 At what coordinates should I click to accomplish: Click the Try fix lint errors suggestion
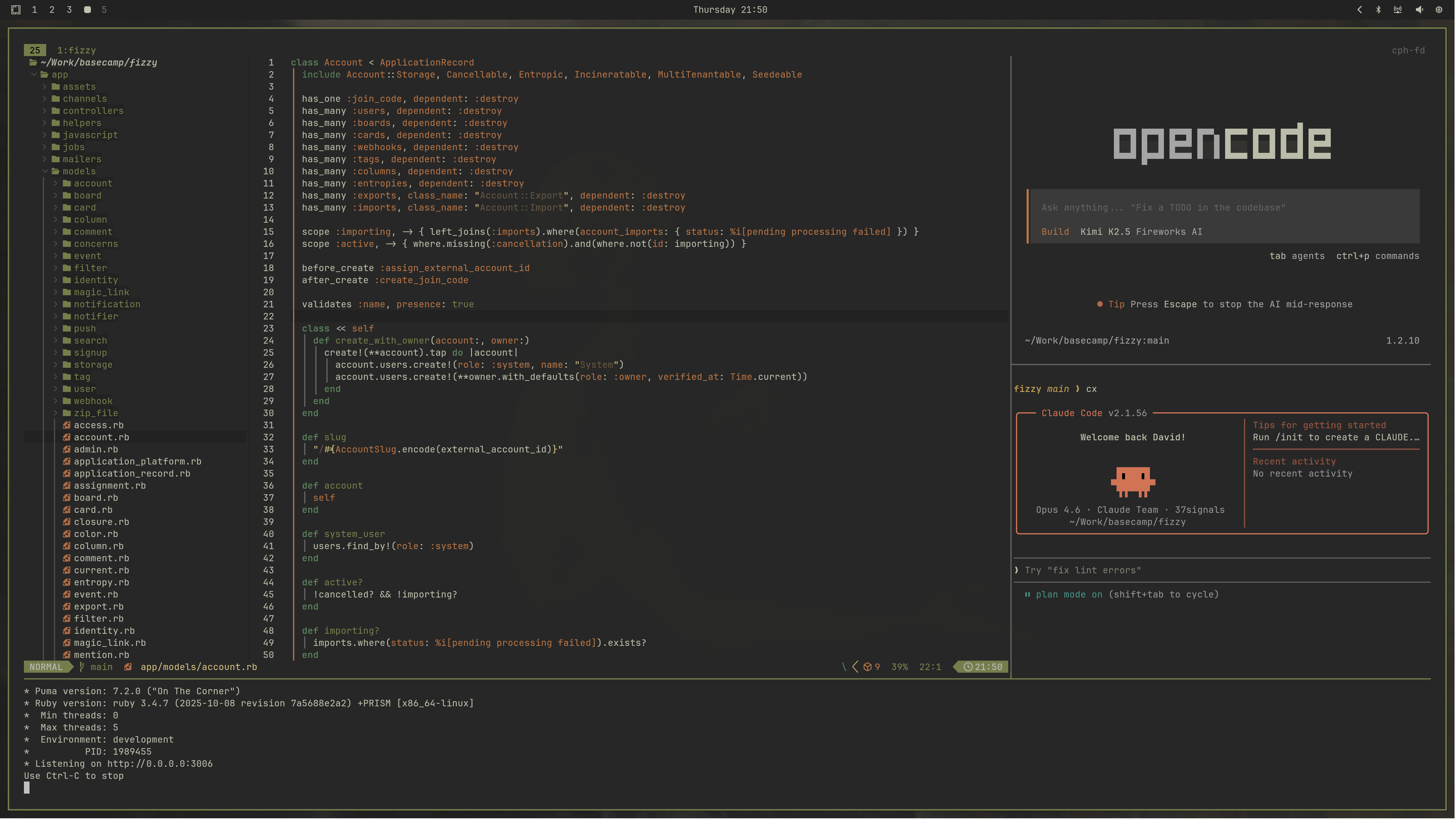[x=1083, y=570]
